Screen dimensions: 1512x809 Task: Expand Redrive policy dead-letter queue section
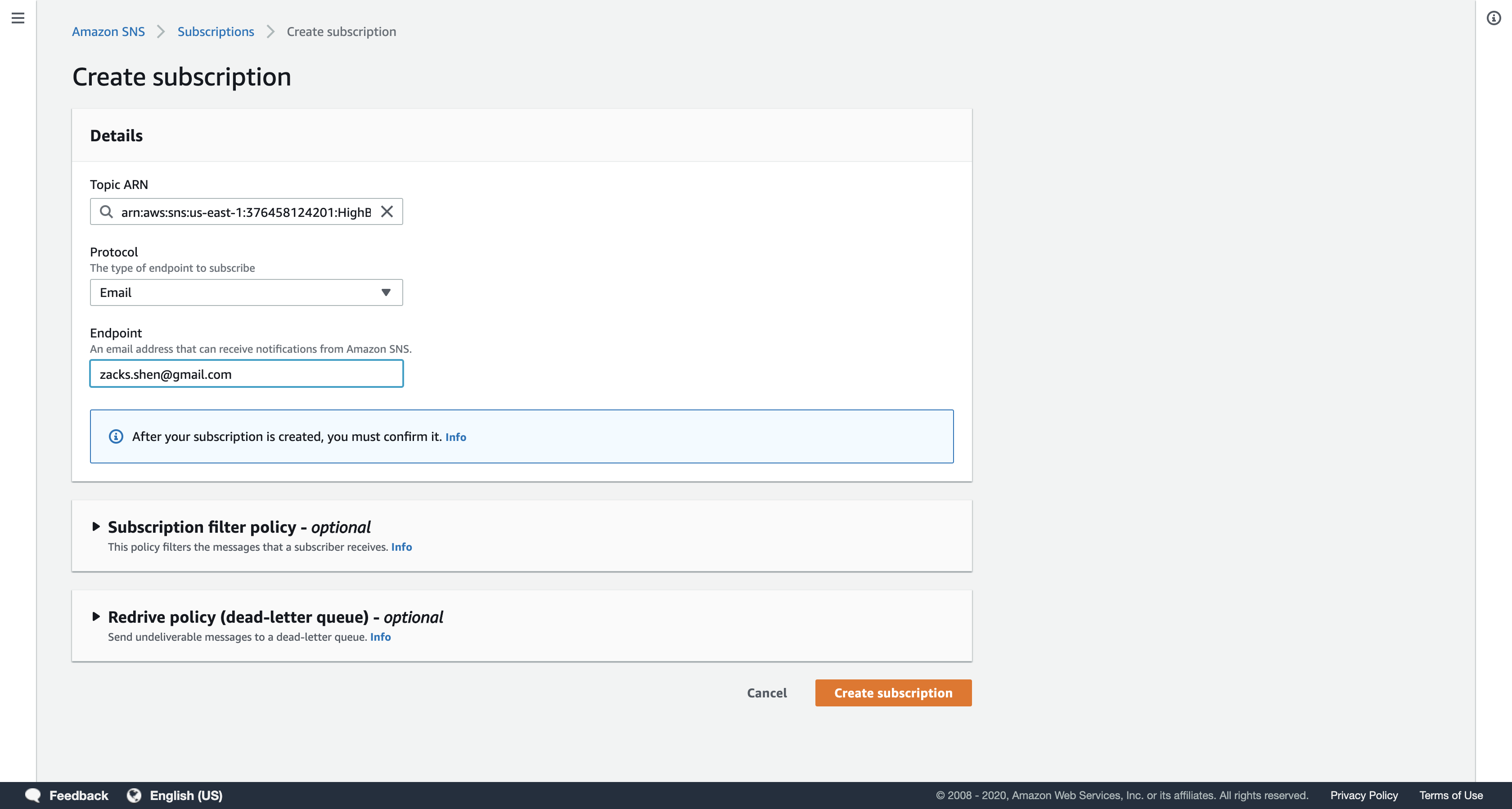pyautogui.click(x=96, y=616)
